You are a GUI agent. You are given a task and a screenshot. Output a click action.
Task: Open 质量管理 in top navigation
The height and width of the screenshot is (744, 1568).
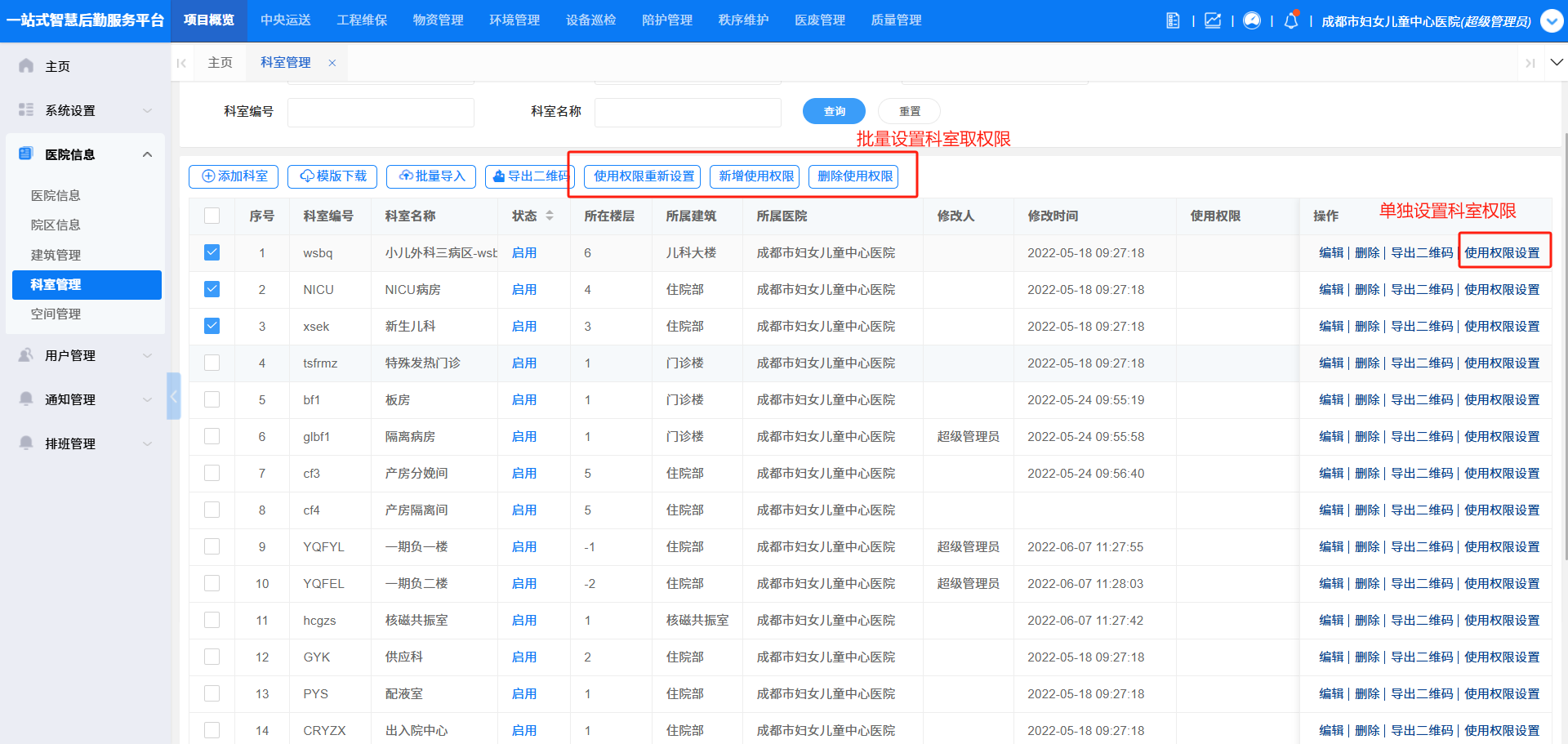[x=896, y=20]
